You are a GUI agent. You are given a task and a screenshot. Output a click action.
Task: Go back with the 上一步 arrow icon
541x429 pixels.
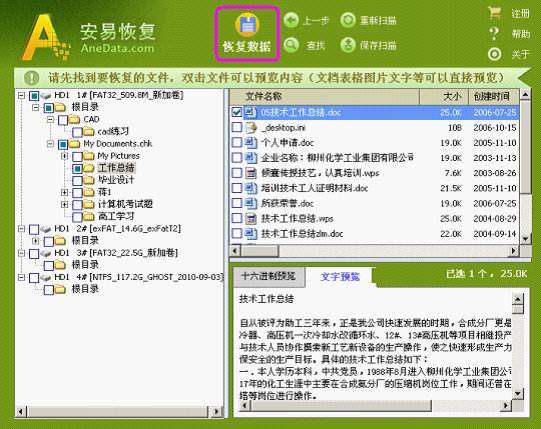click(x=291, y=20)
